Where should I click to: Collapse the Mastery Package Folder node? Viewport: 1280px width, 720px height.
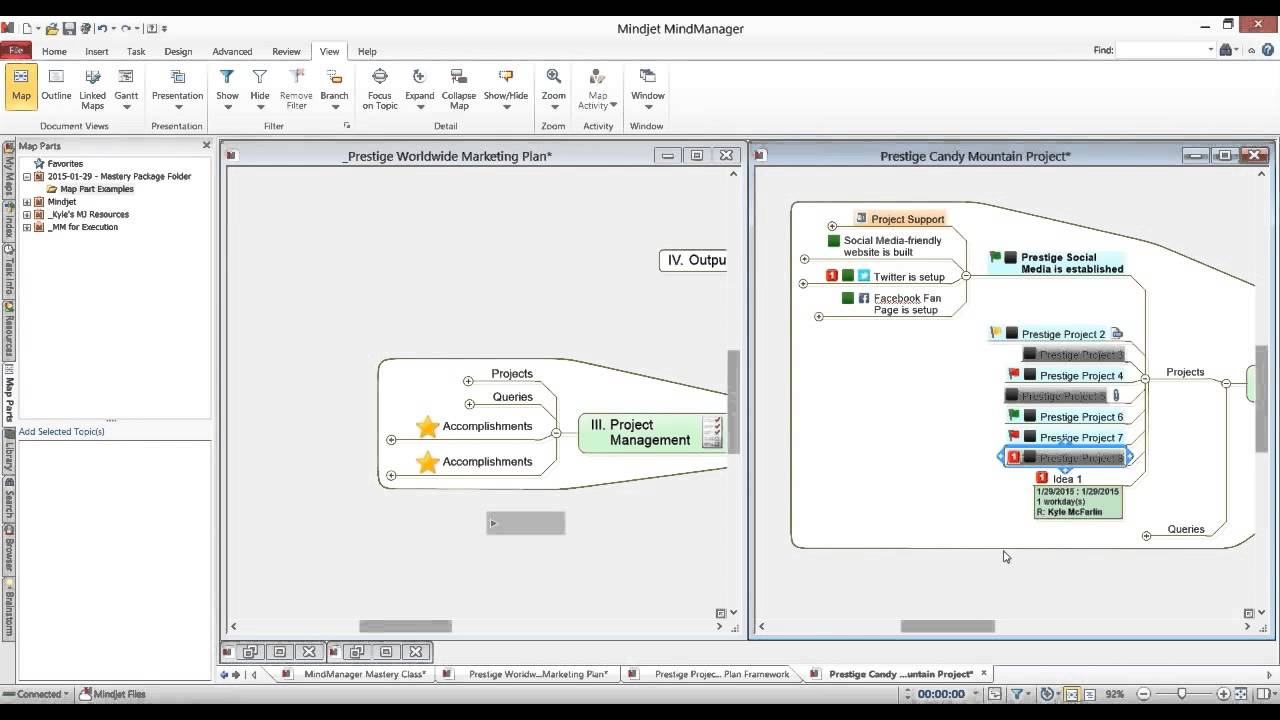(x=27, y=176)
